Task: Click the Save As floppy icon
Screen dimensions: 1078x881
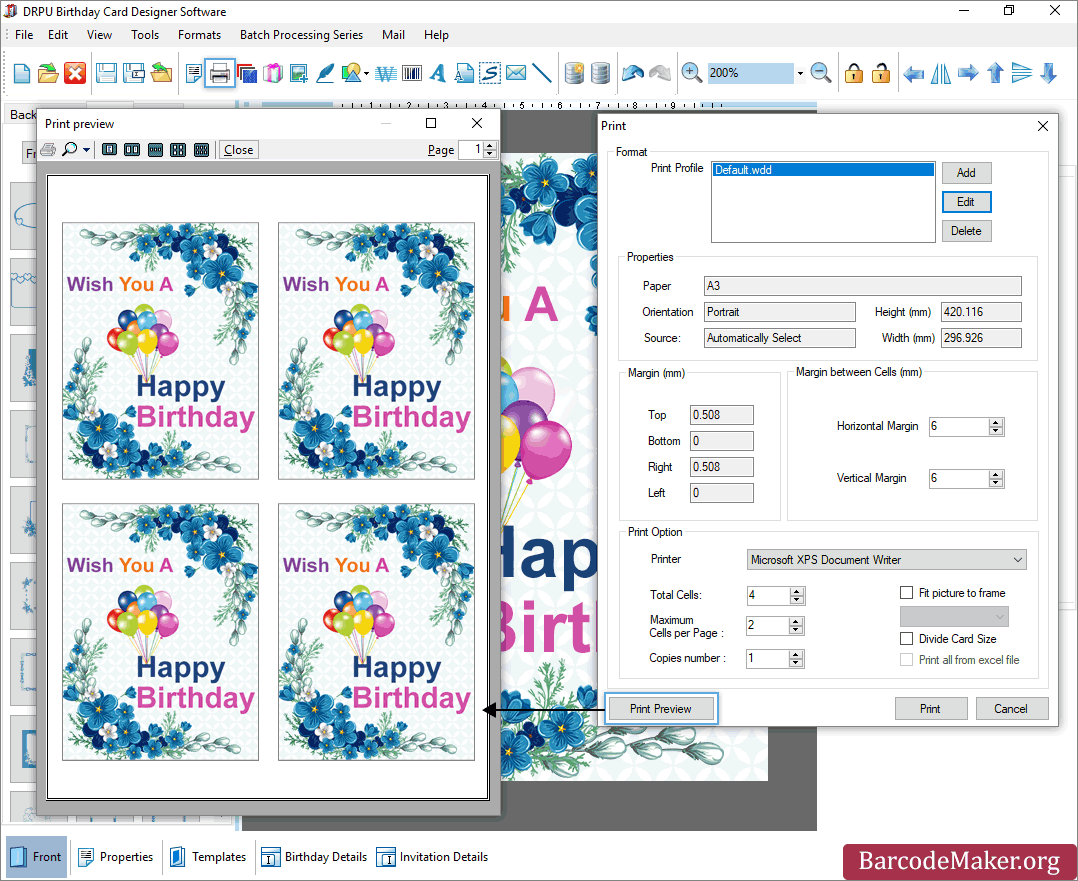Action: tap(133, 73)
